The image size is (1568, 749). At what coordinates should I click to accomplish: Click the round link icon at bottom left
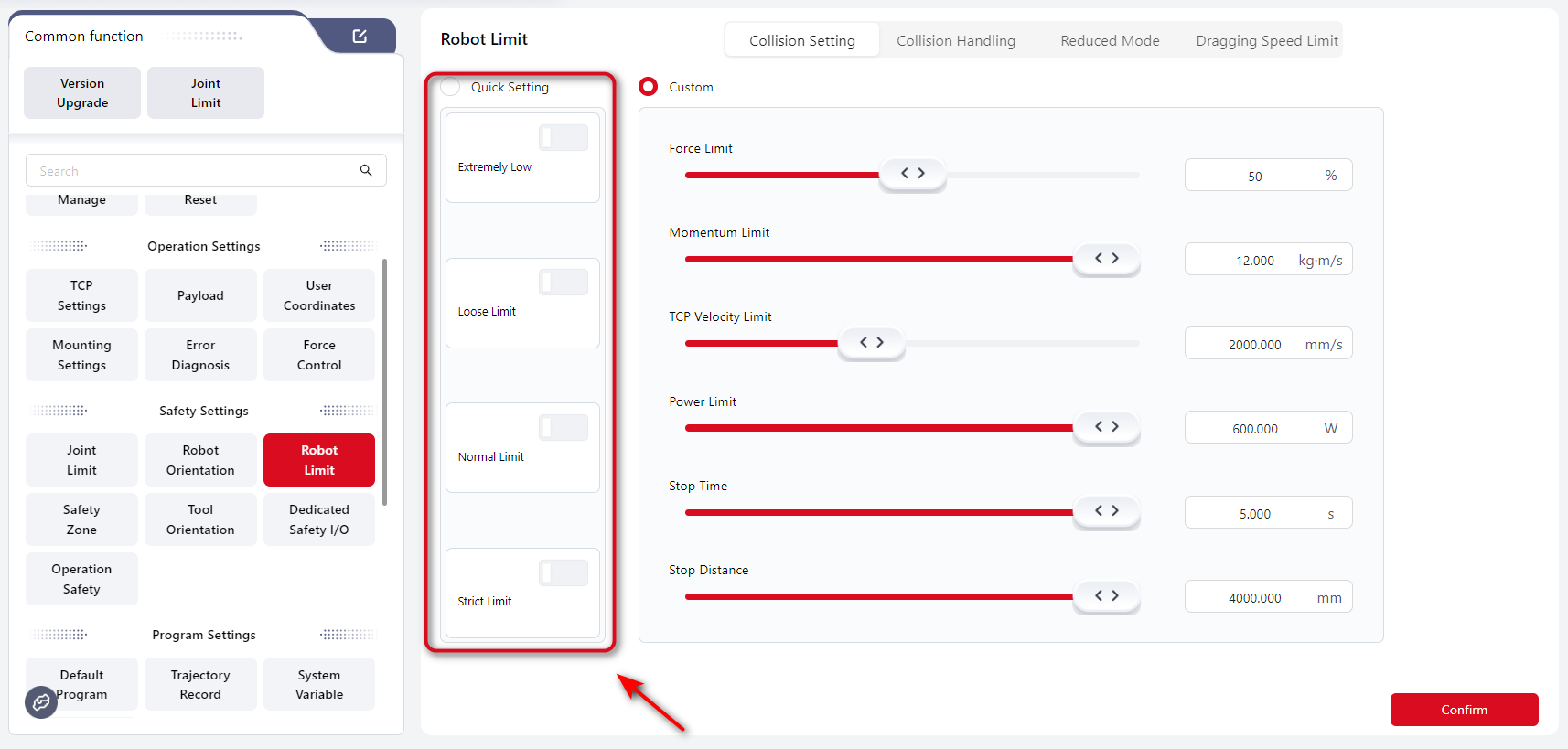pos(41,701)
